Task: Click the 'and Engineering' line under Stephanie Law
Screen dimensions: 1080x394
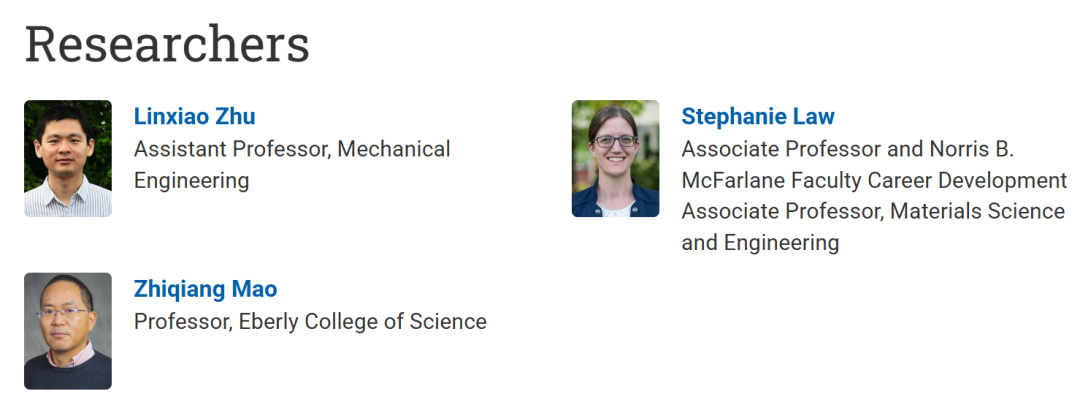Action: 760,242
